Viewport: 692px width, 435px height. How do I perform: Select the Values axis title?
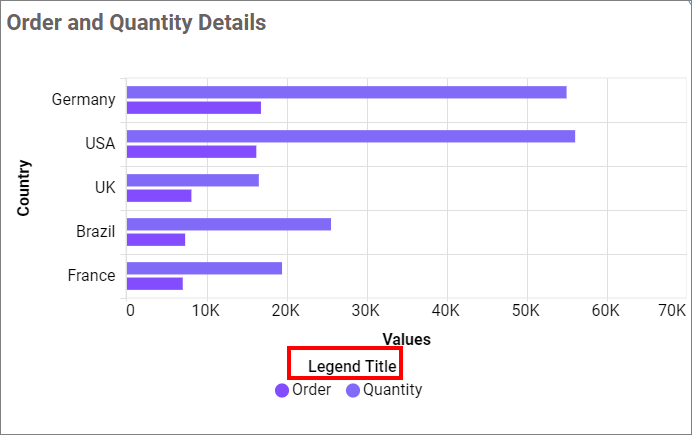pyautogui.click(x=406, y=339)
